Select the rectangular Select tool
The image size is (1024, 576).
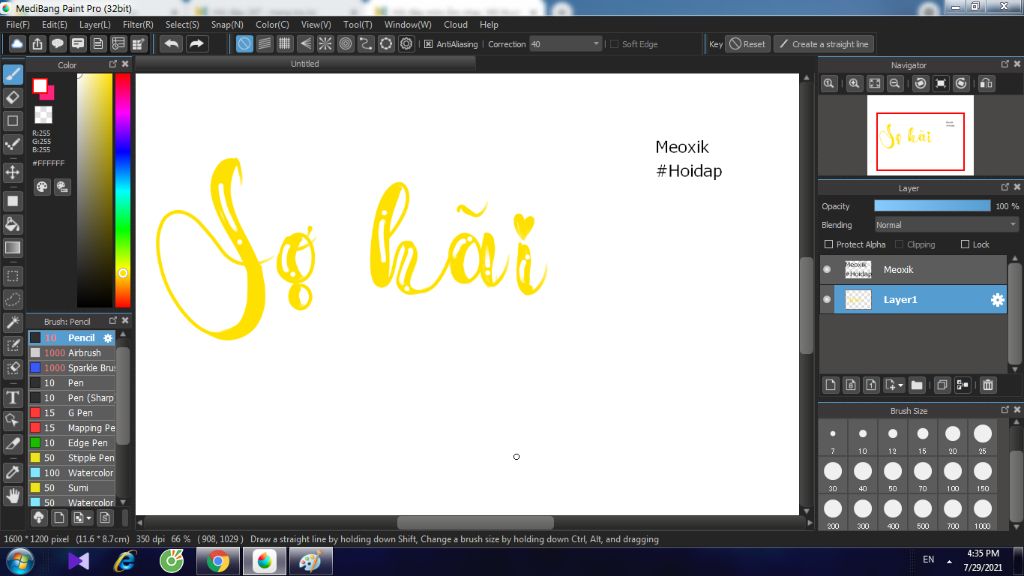[x=12, y=276]
